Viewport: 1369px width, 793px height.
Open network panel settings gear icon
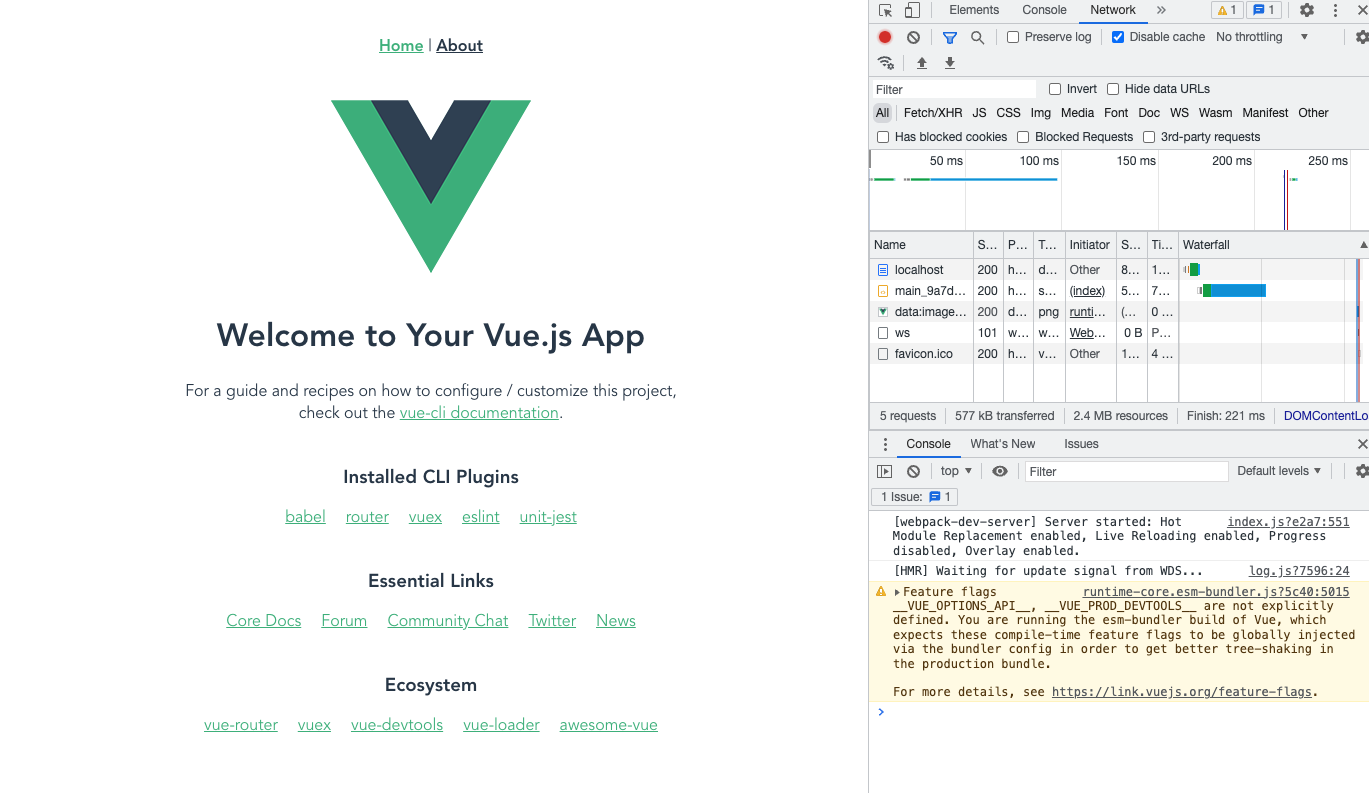tap(1362, 37)
